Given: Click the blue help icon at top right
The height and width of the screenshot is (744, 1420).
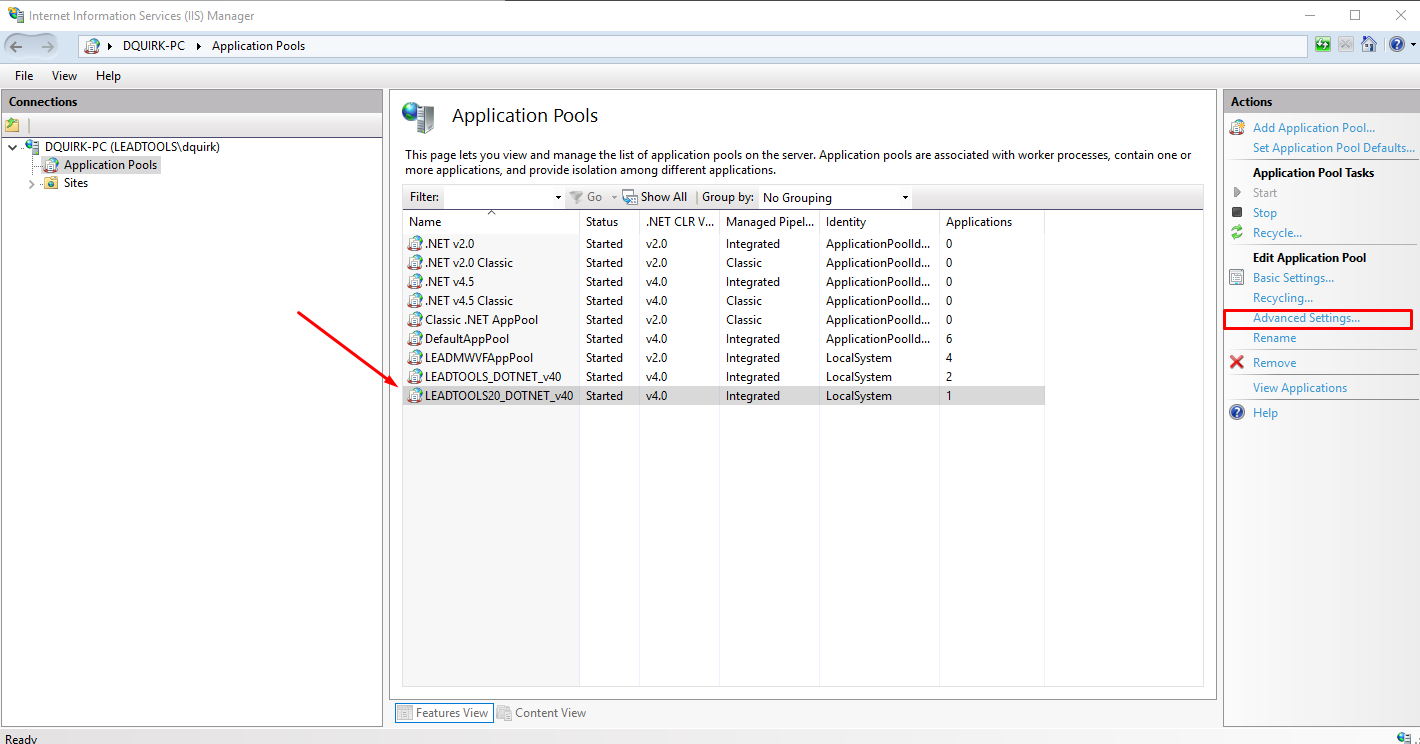Looking at the screenshot, I should click(x=1397, y=45).
